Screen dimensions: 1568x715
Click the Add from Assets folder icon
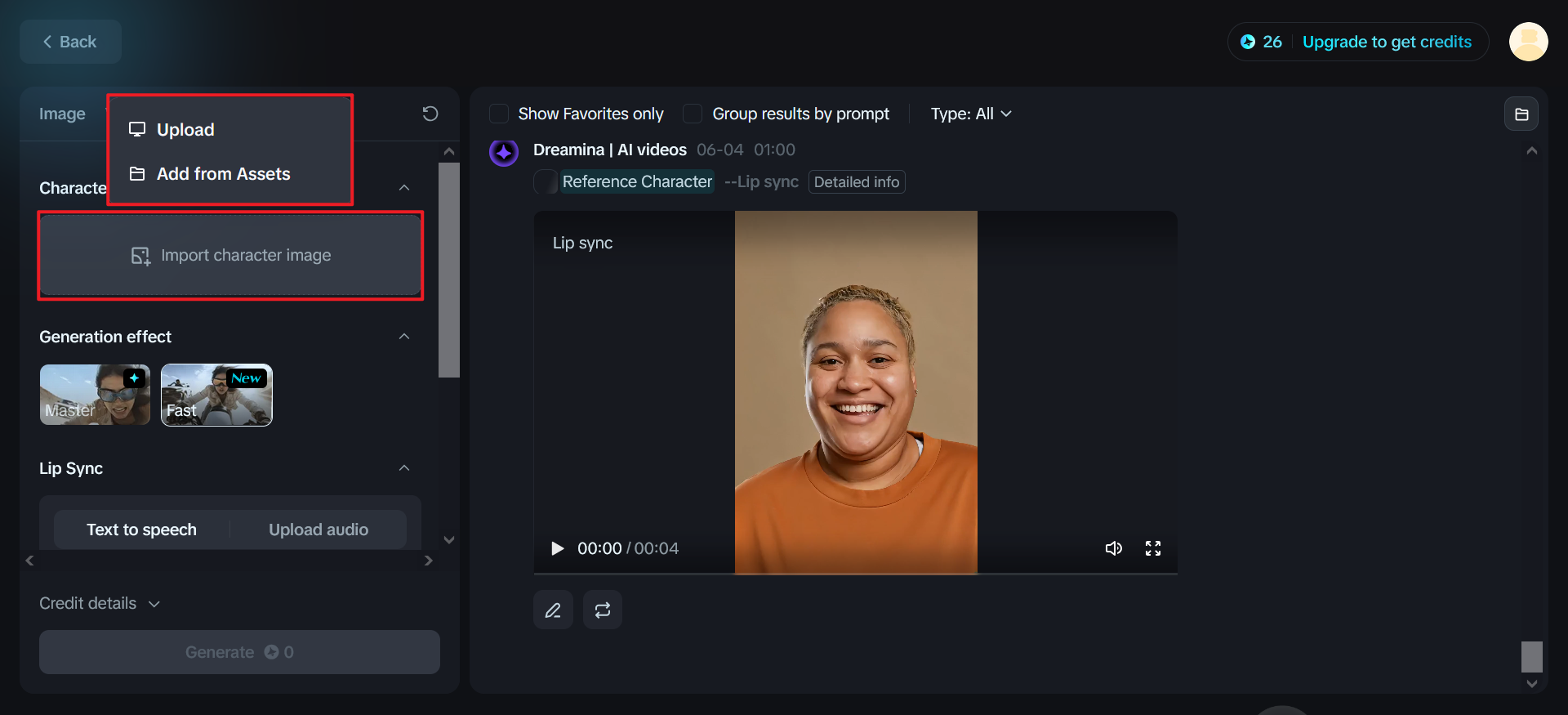(x=137, y=174)
